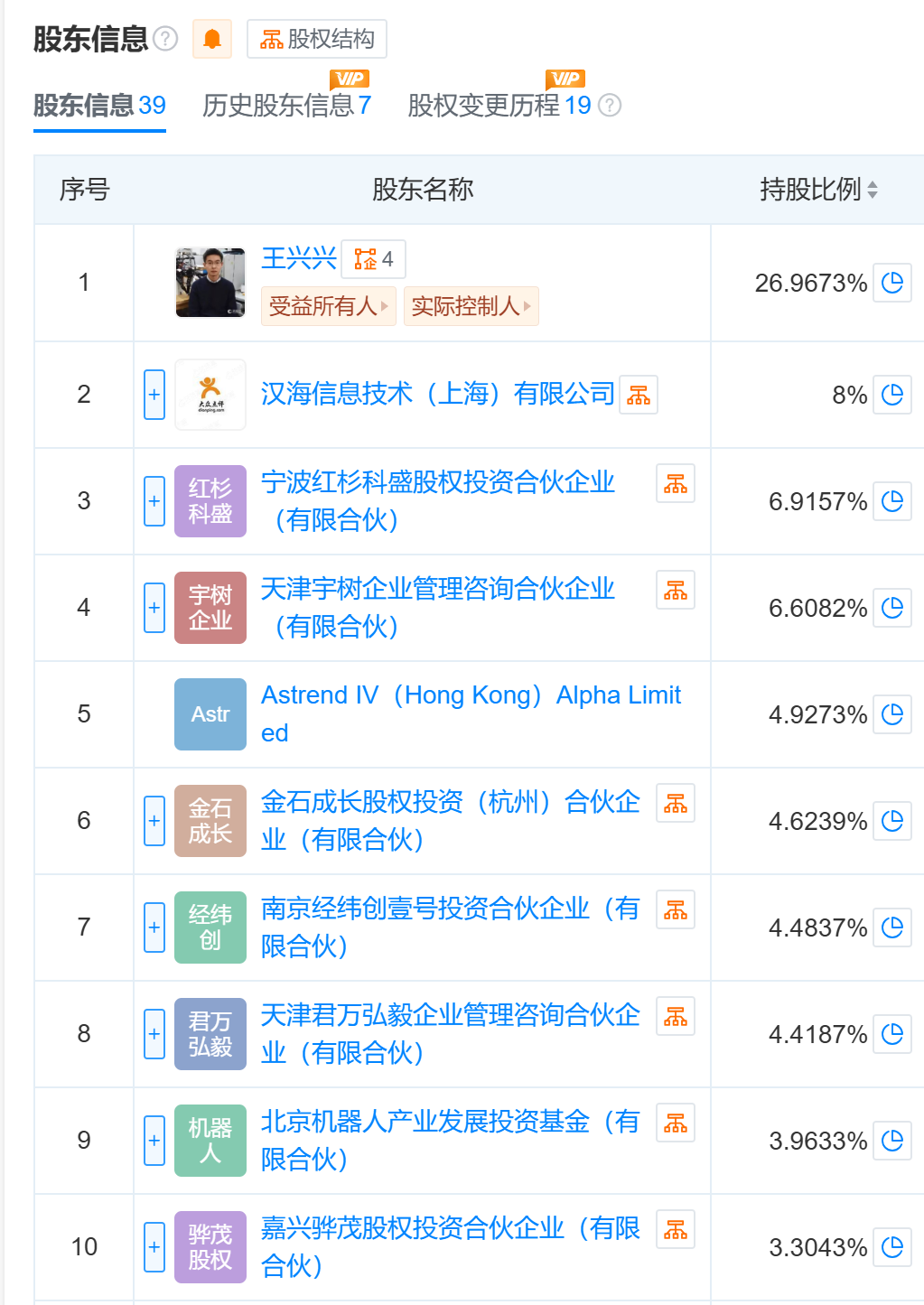Click the orange bell alert icon
924x1305 pixels.
click(212, 39)
